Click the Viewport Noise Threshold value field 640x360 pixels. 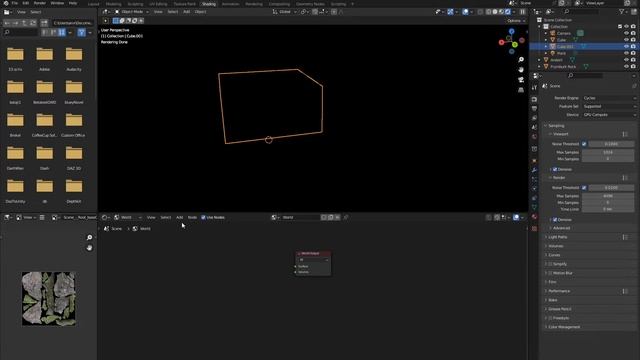pos(611,144)
